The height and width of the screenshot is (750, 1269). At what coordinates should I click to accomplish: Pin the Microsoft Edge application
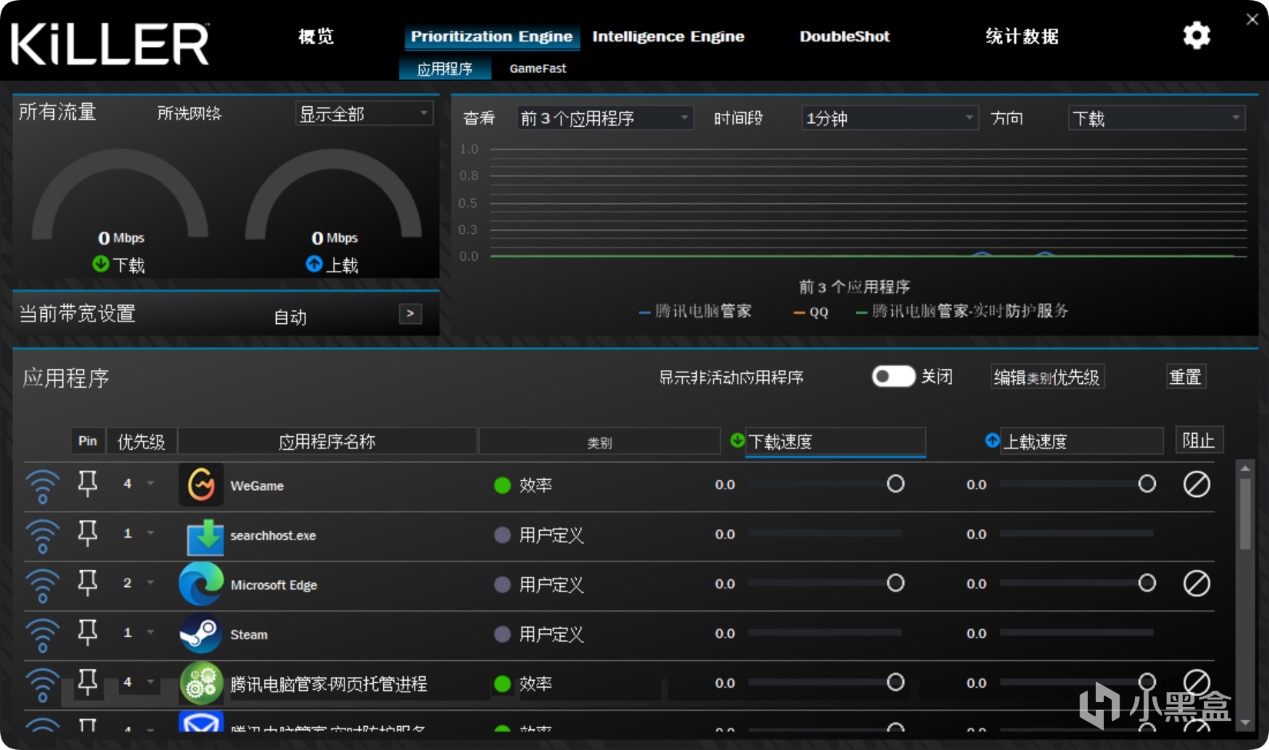point(88,583)
